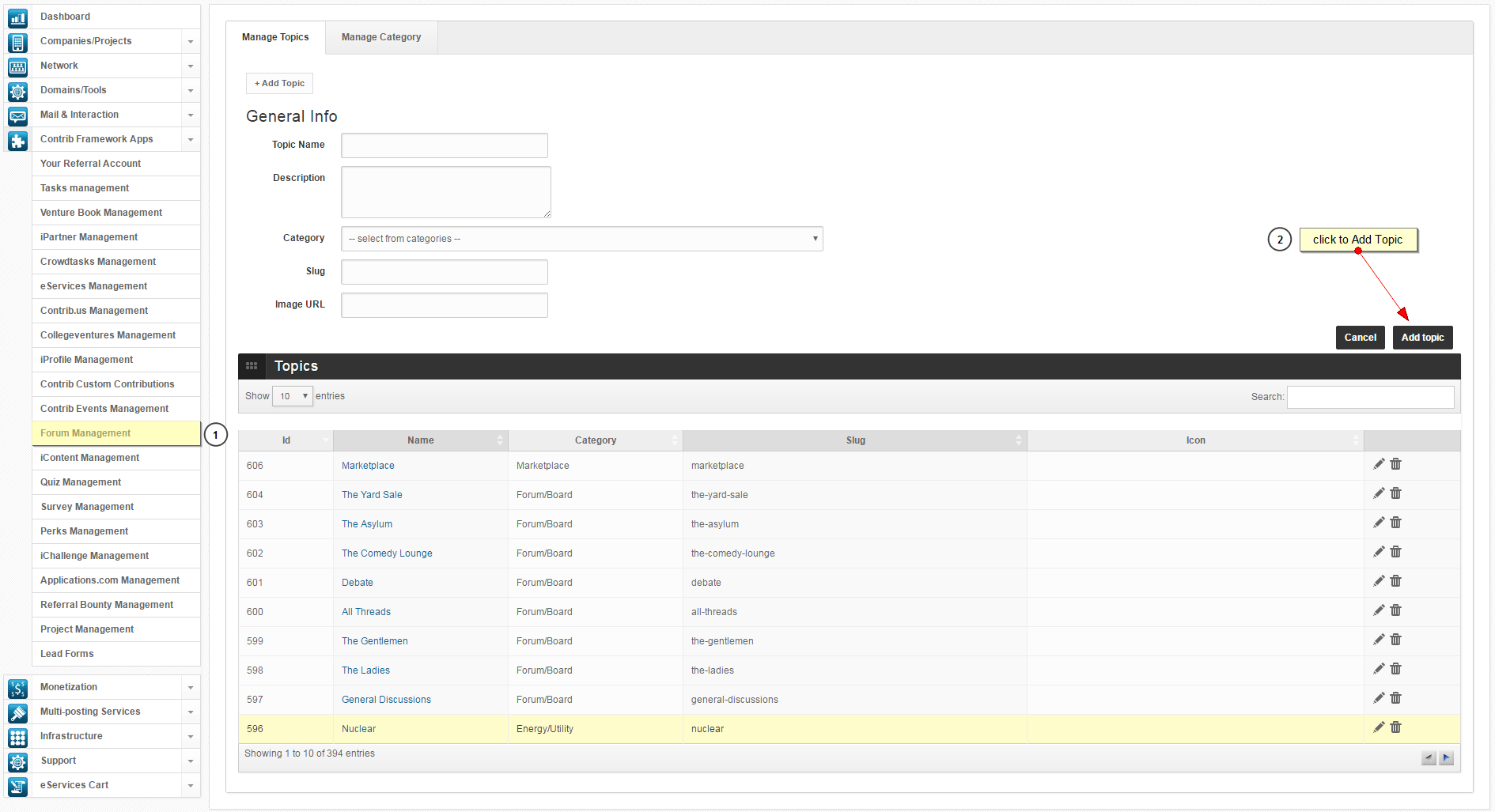
Task: Open Perks Management menu item
Action: [116, 531]
